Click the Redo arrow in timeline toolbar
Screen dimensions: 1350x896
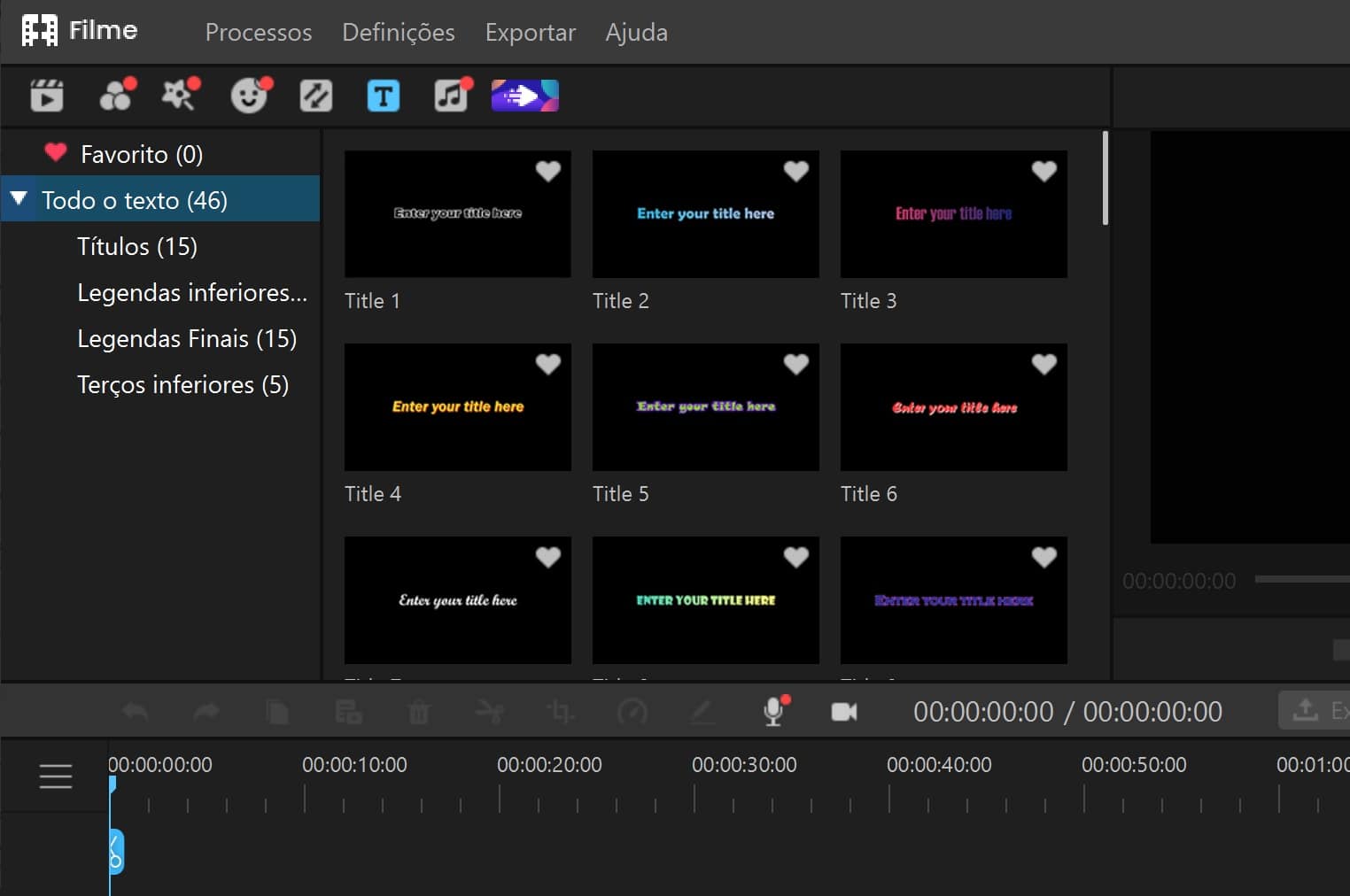click(x=206, y=712)
